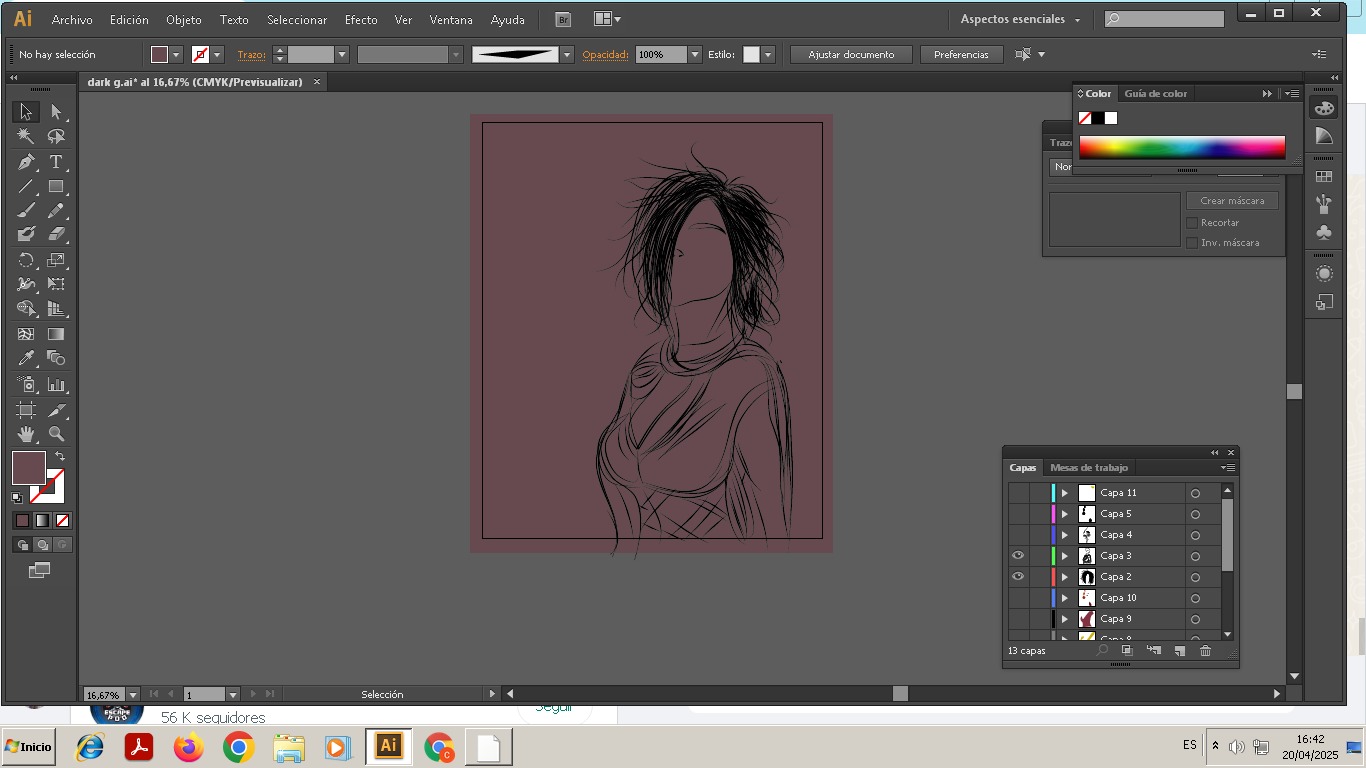
Task: Activate the Paintbrush tool
Action: pyautogui.click(x=26, y=210)
